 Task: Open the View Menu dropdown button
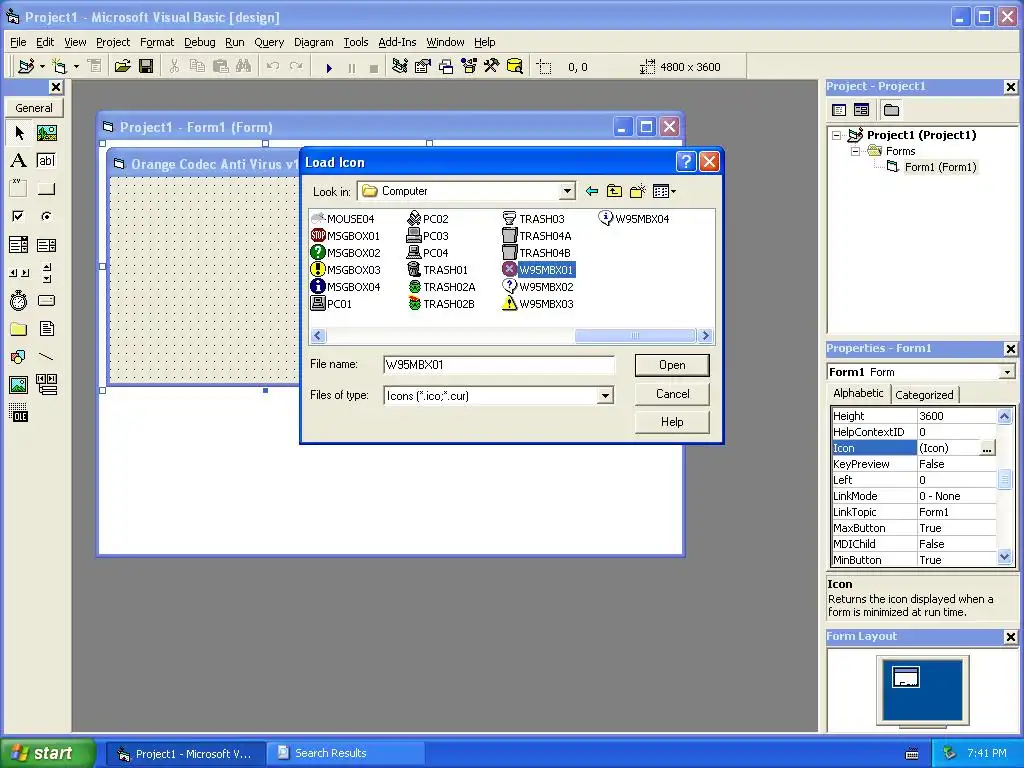(665, 191)
